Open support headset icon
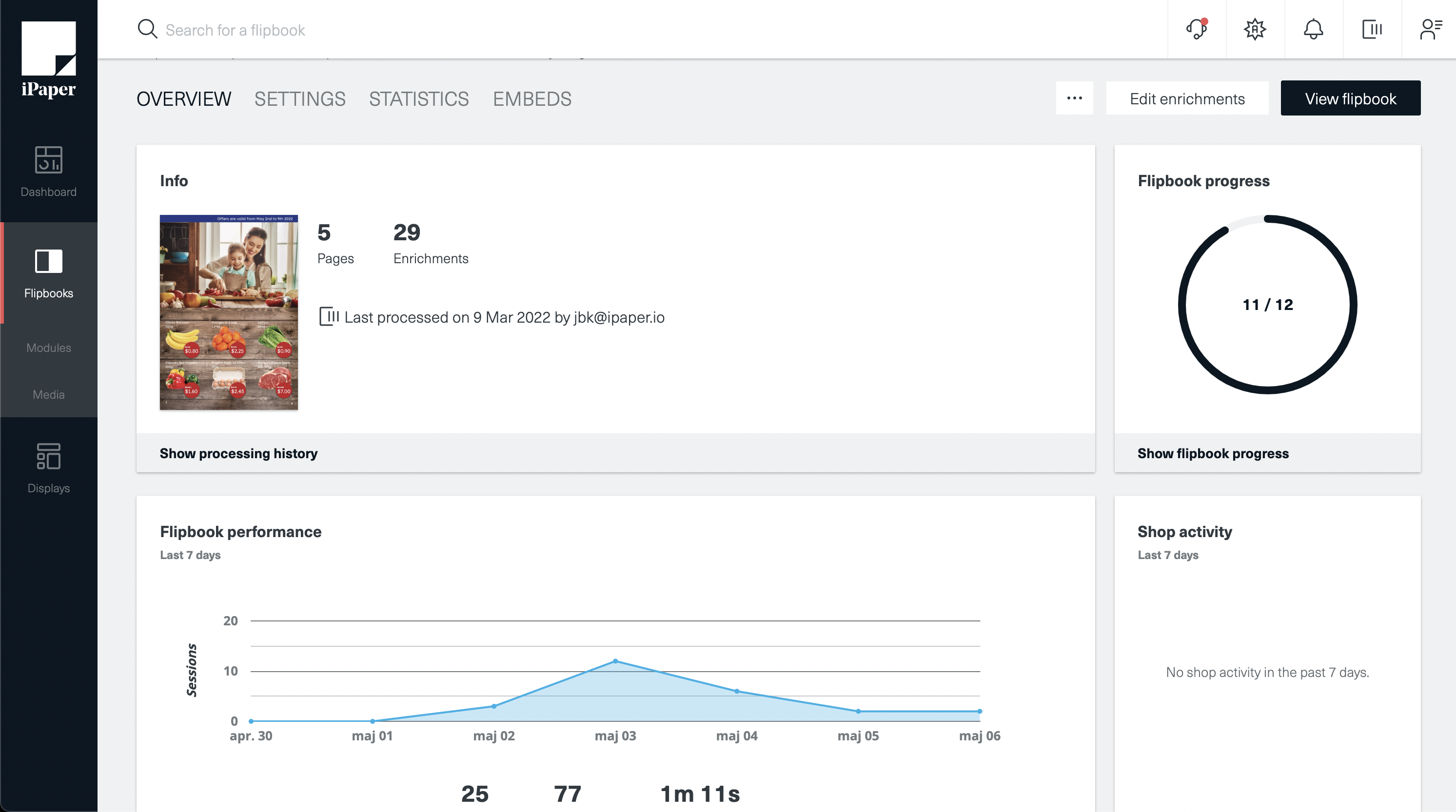 point(1197,29)
